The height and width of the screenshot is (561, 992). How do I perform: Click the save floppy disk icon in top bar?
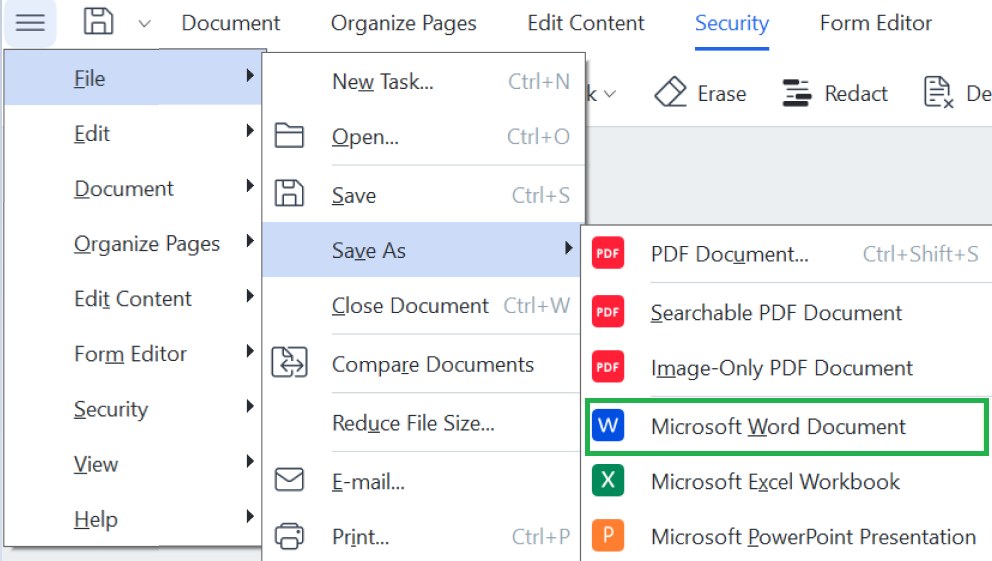(x=99, y=22)
